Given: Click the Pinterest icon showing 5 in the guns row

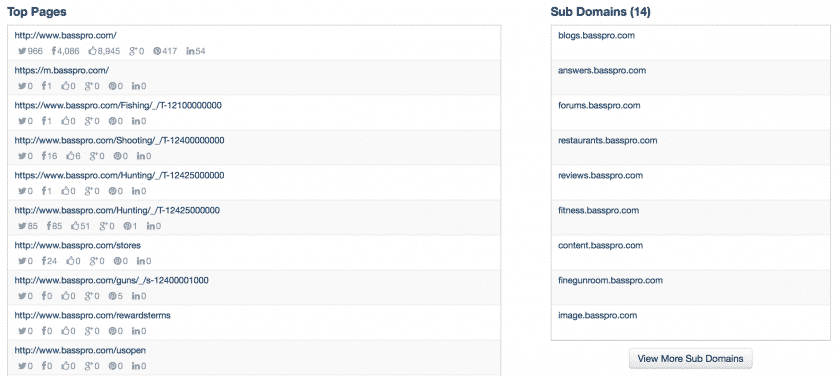Looking at the screenshot, I should pyautogui.click(x=113, y=296).
